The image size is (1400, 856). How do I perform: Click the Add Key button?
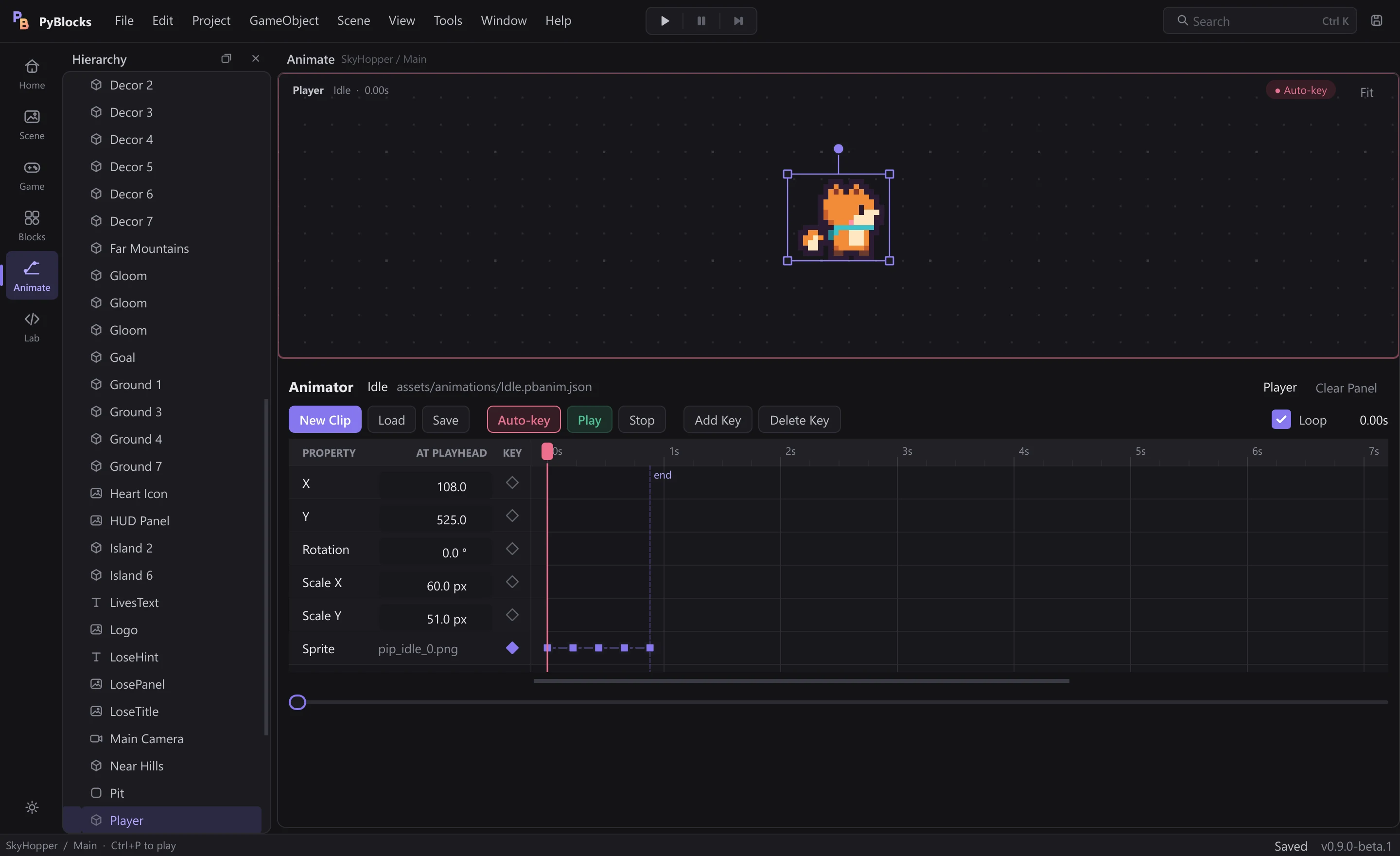coord(717,419)
